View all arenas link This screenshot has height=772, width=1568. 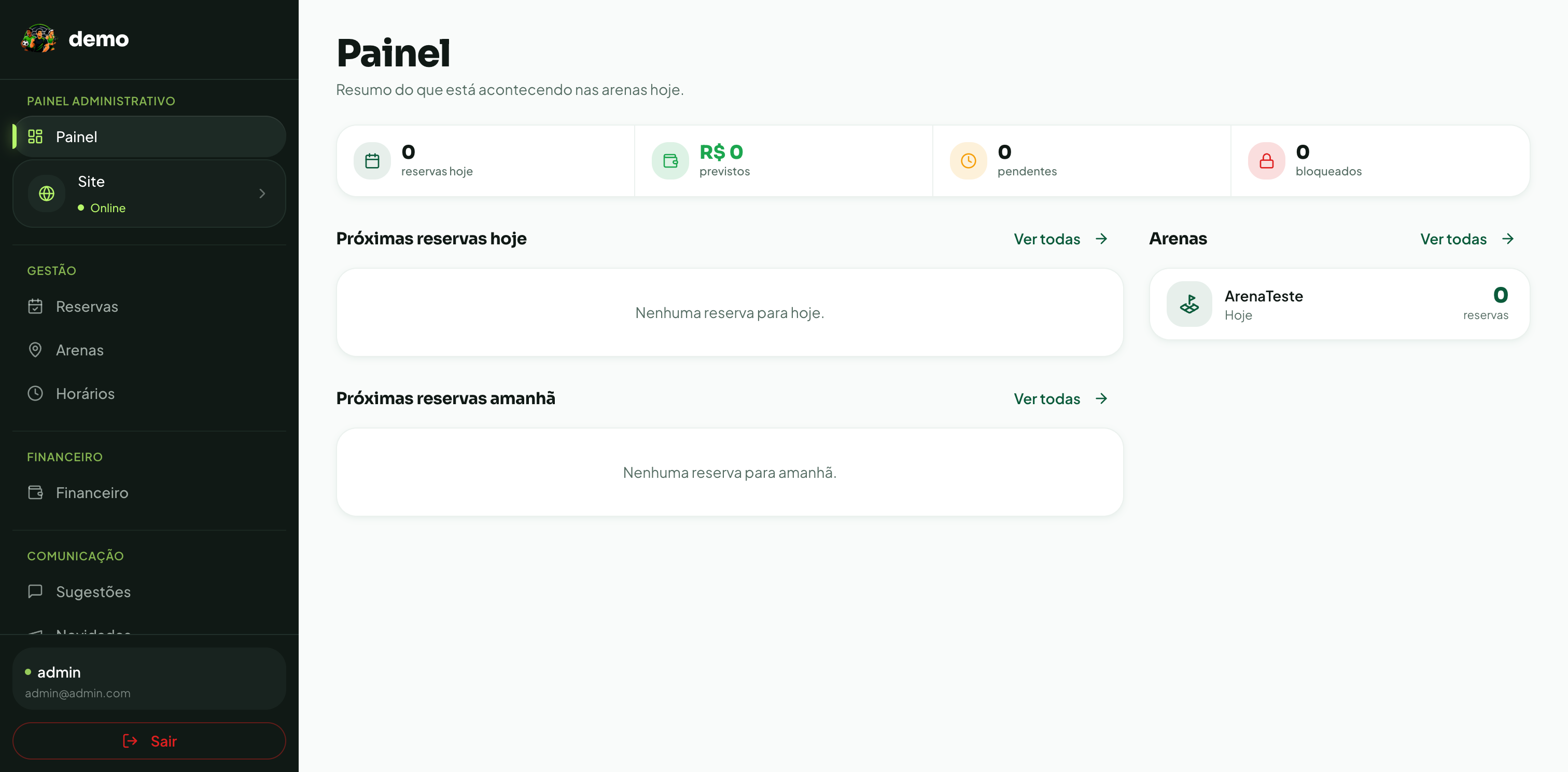[x=1467, y=239]
